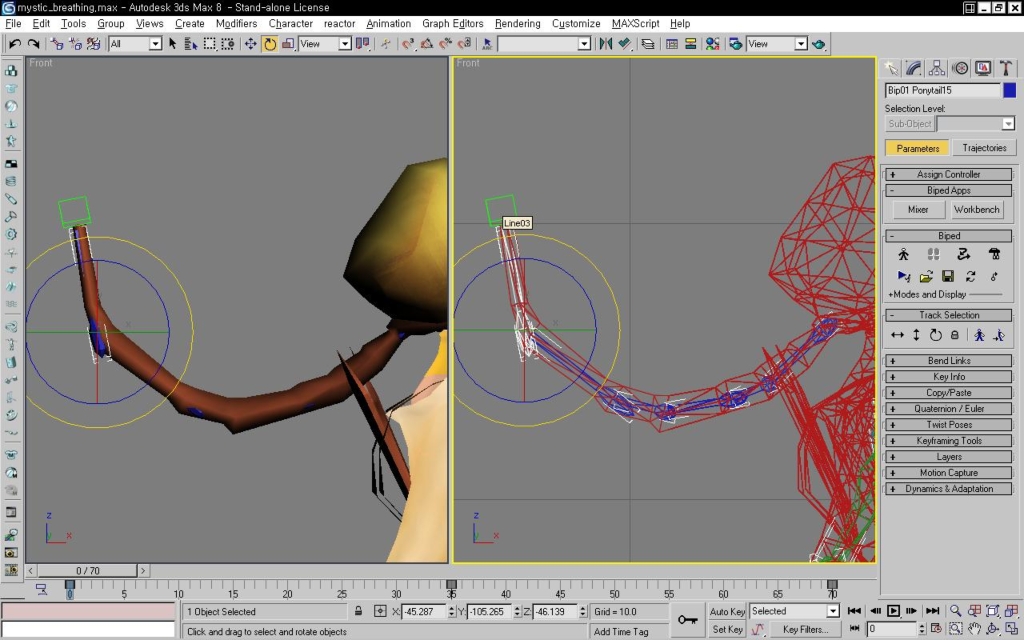This screenshot has width=1024, height=640.
Task: Open the named selection sets dropdown
Action: tap(584, 44)
